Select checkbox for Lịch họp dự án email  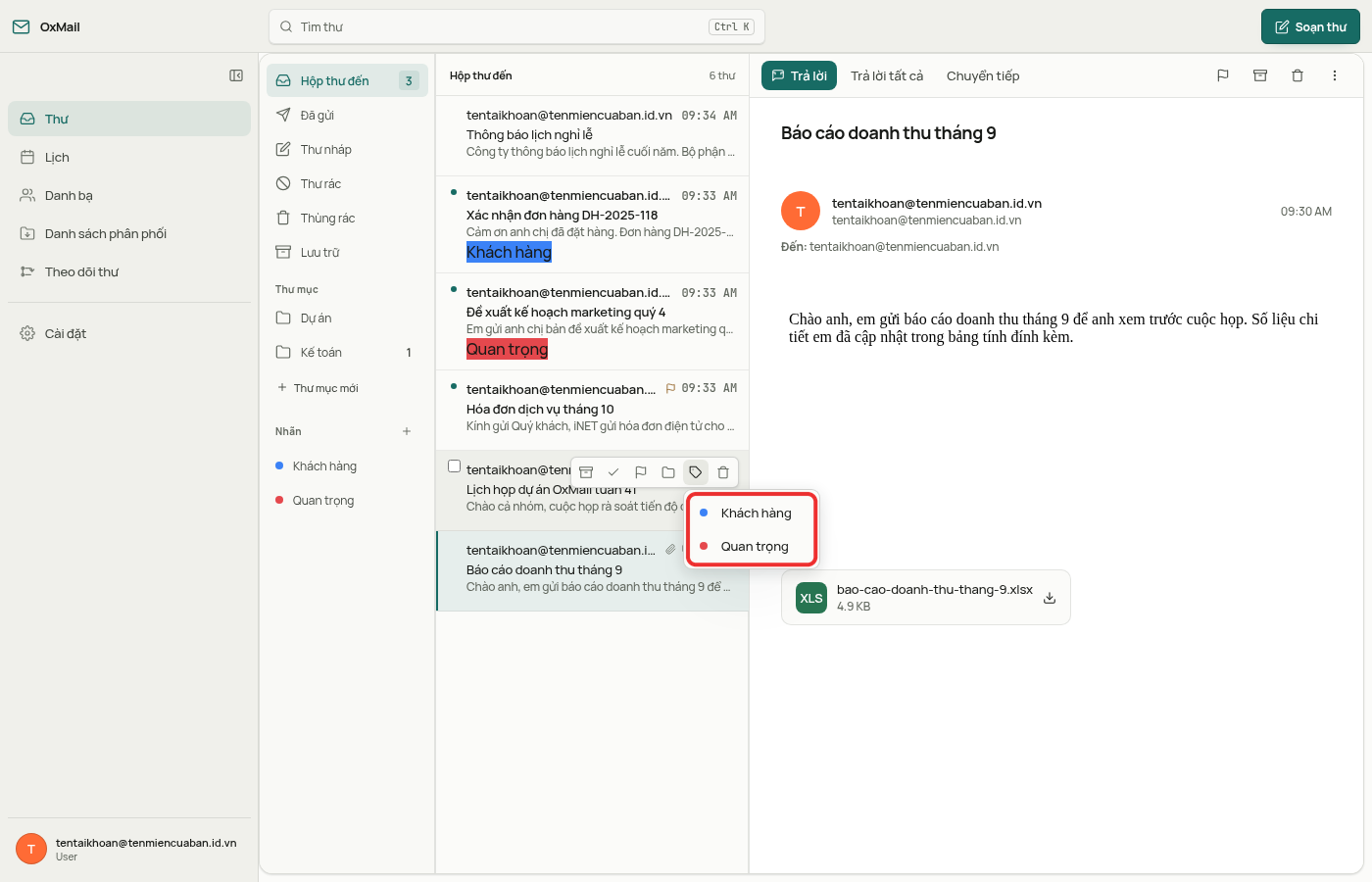coord(454,466)
